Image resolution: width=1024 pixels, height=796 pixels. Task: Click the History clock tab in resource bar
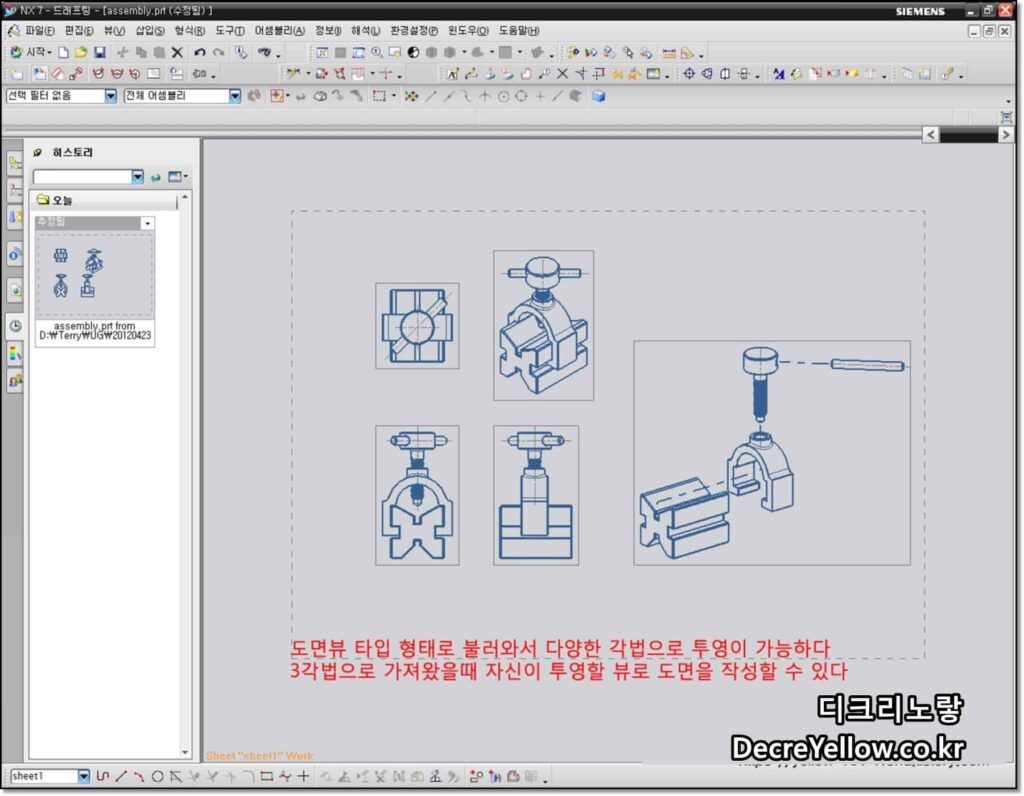coord(15,325)
